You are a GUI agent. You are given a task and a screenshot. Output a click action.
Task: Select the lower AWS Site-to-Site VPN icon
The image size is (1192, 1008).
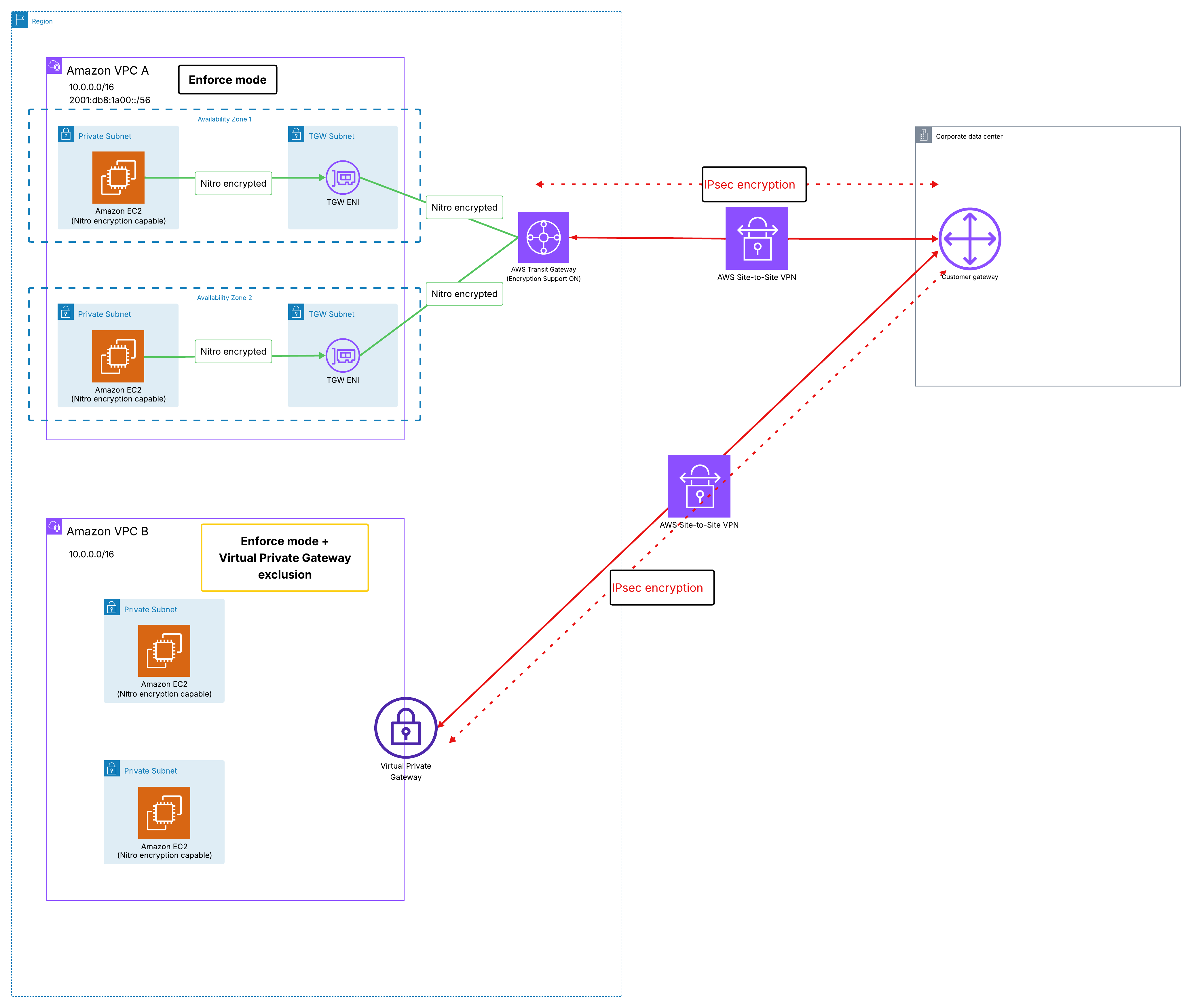[x=699, y=486]
